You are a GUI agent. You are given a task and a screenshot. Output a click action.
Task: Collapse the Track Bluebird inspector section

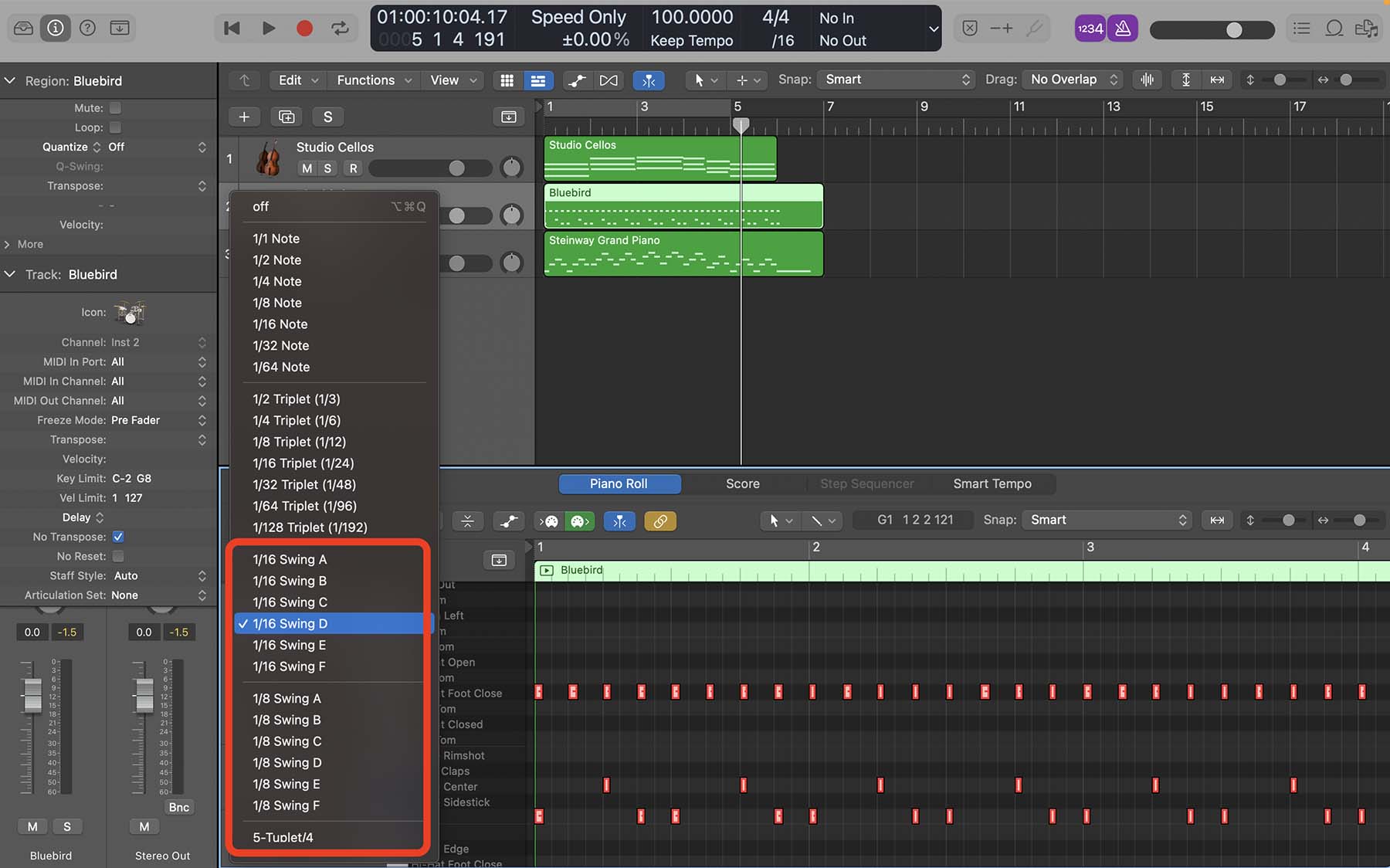(10, 275)
